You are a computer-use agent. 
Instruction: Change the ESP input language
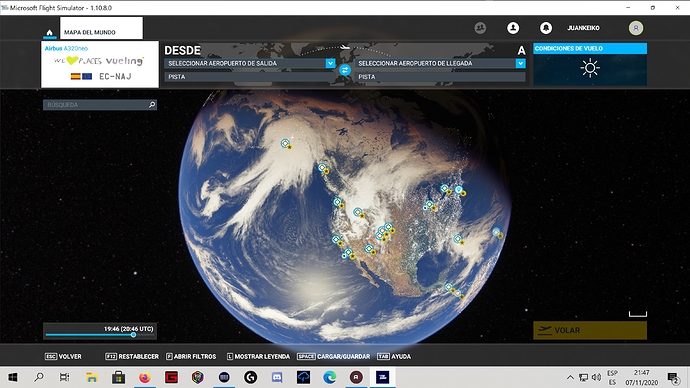612,377
